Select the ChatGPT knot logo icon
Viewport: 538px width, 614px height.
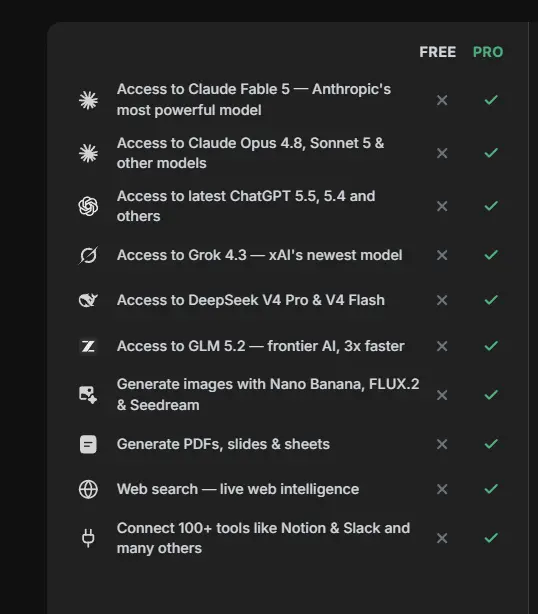coord(88,206)
